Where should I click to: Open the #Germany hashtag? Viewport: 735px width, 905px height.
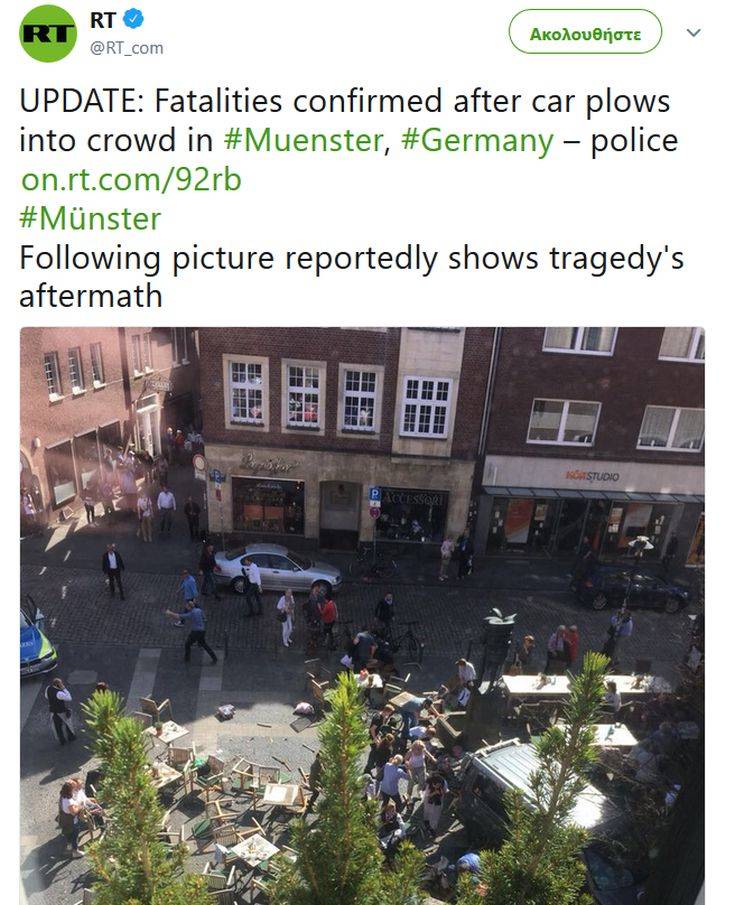click(477, 141)
